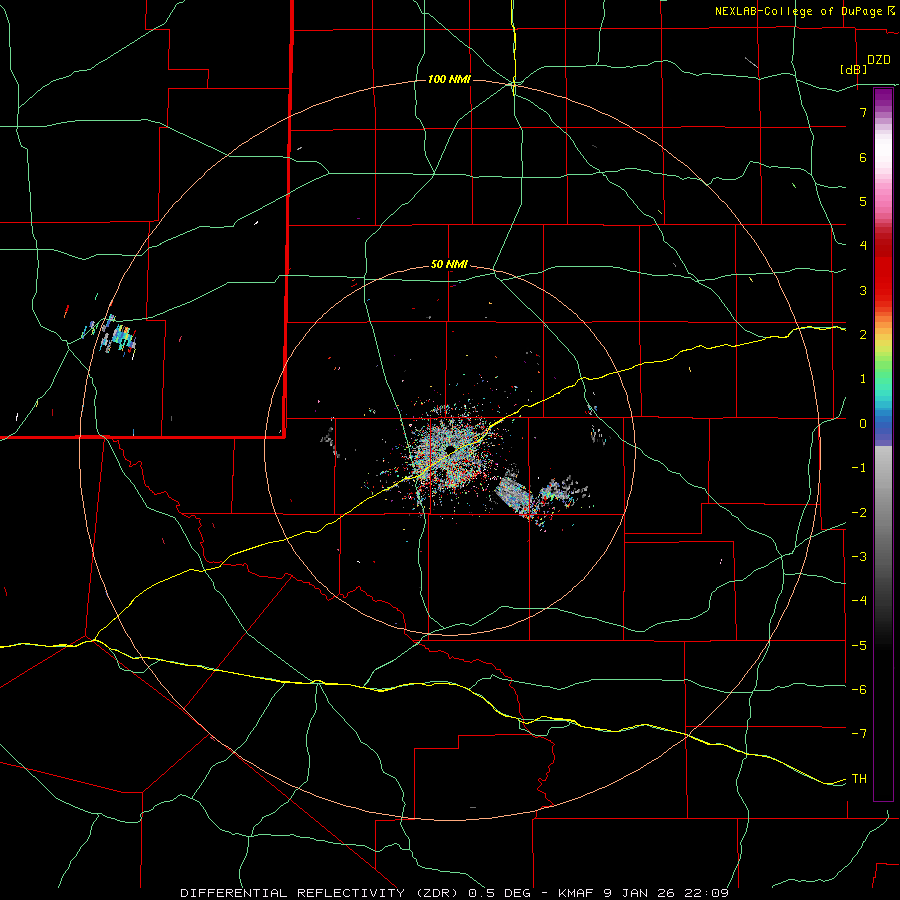This screenshot has width=900, height=900.
Task: Select the 4 value on the scale
Action: [863, 246]
